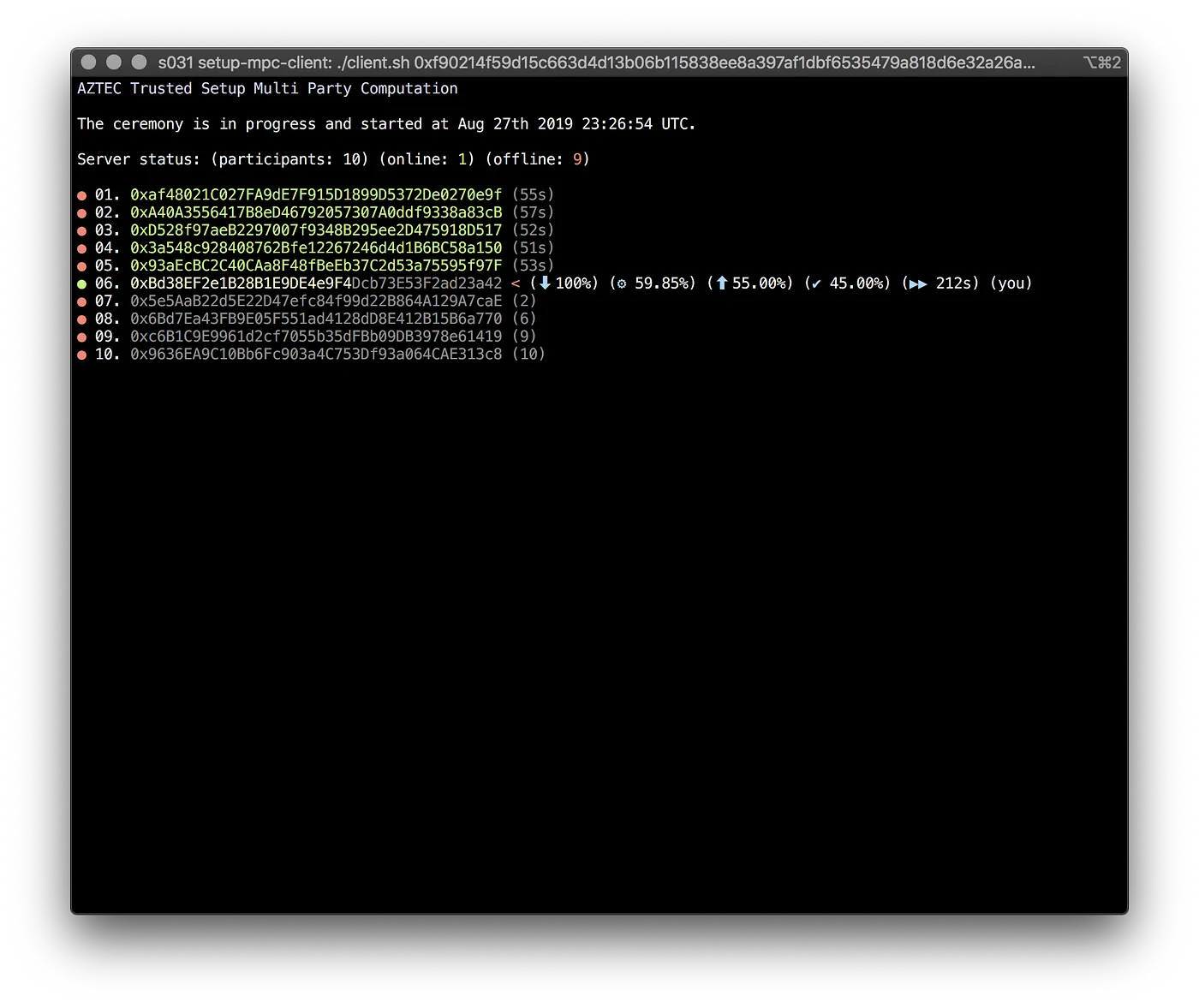Screen dimensions: 1199x1008
Task: Click the red status dot of participant 05
Action: coord(82,266)
